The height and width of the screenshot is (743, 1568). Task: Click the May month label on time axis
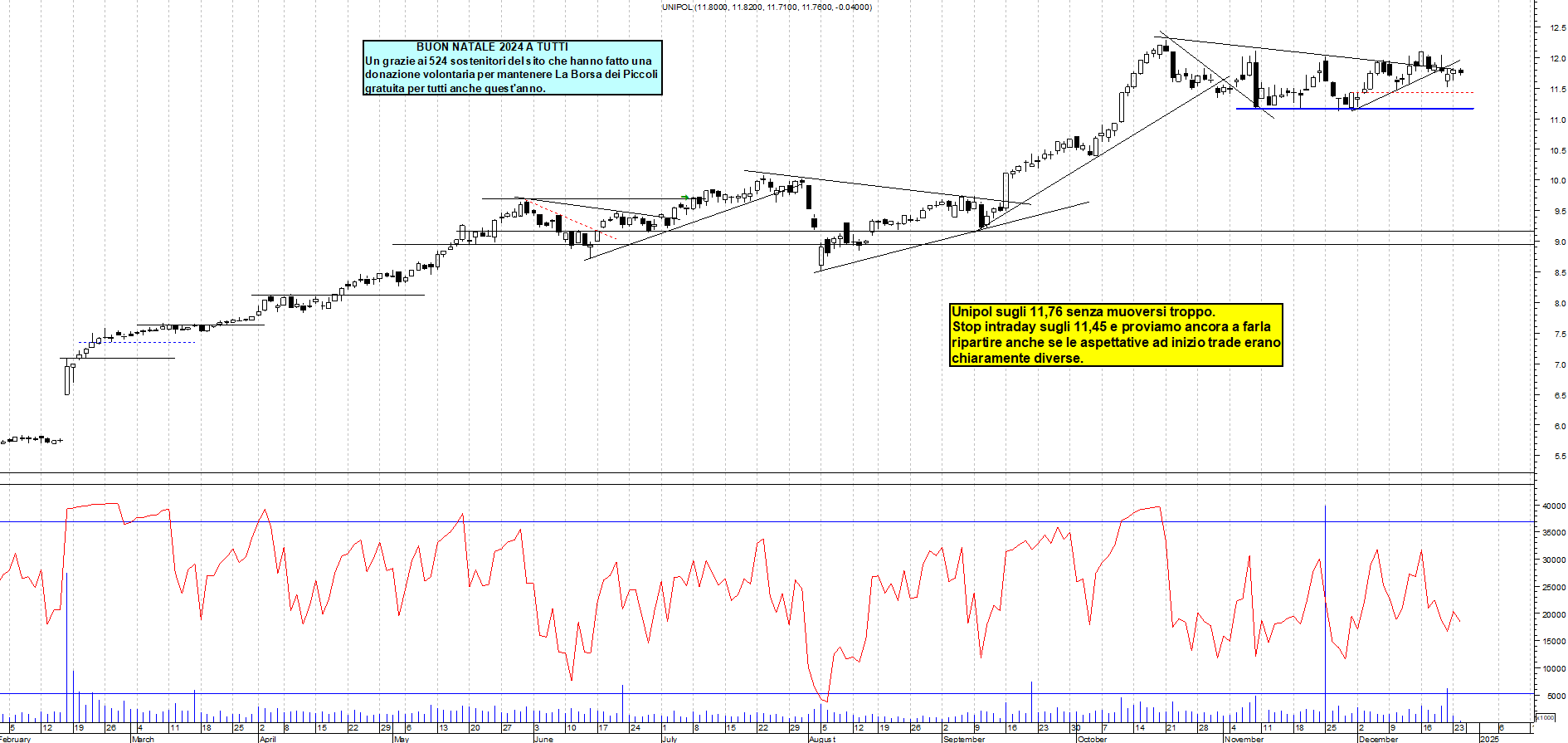click(401, 739)
